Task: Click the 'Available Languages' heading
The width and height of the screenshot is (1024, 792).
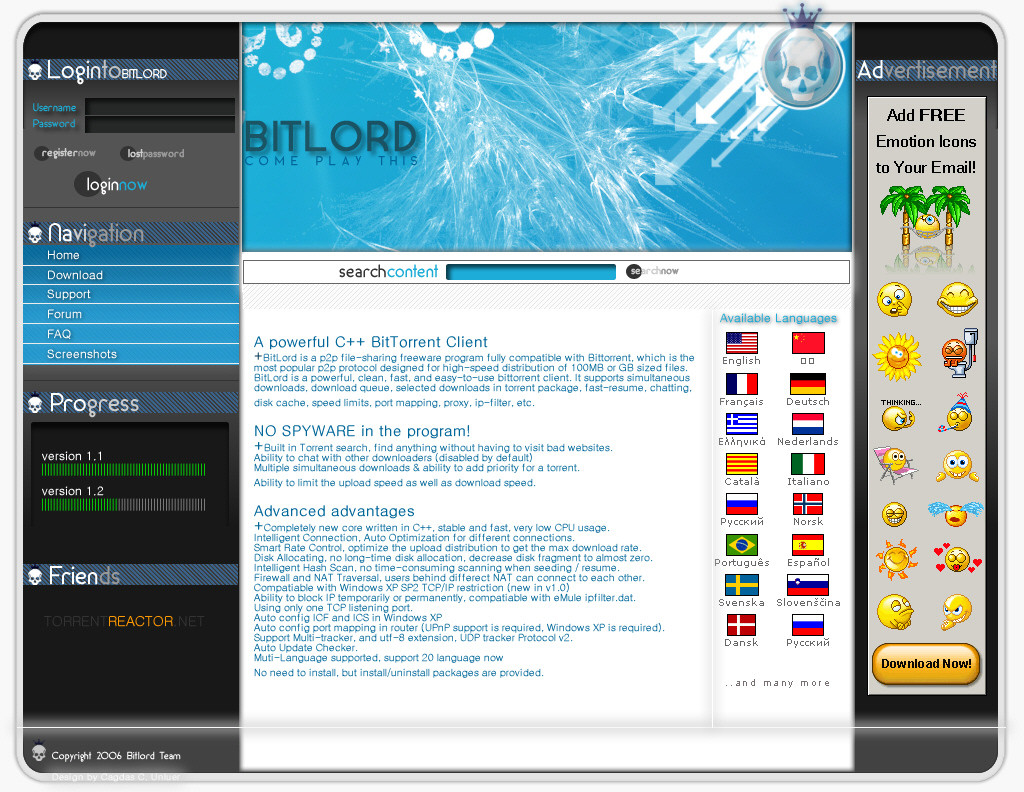Action: (x=778, y=318)
